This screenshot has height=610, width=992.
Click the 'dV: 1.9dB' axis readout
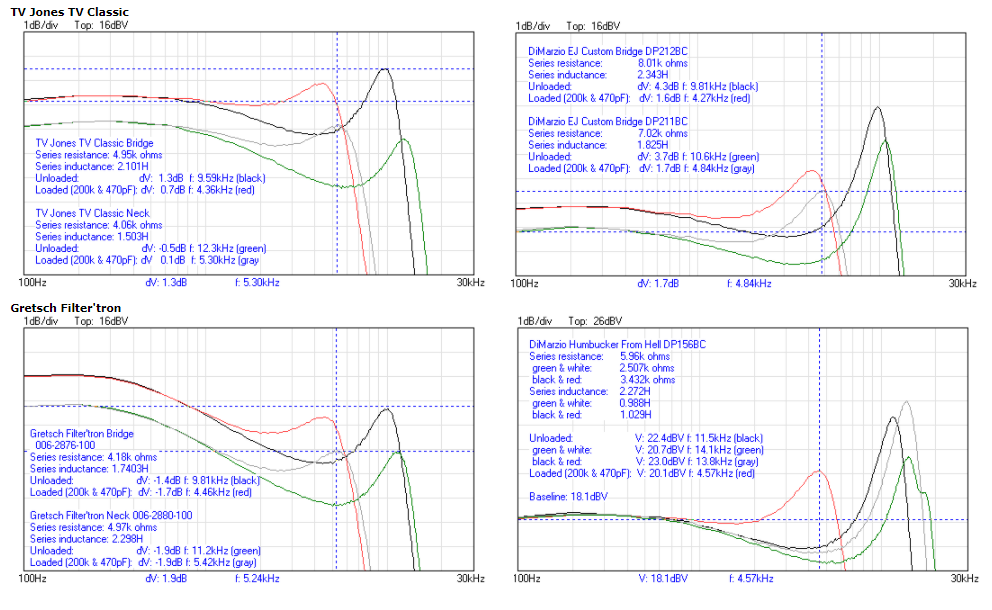click(x=166, y=578)
